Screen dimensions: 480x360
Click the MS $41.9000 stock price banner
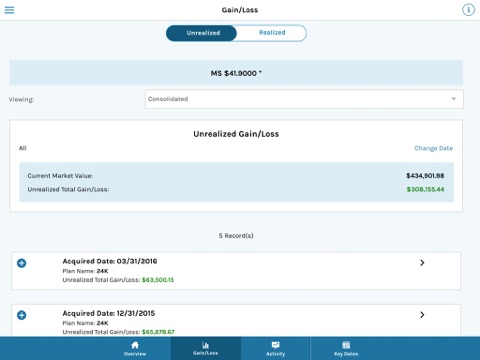point(236,73)
